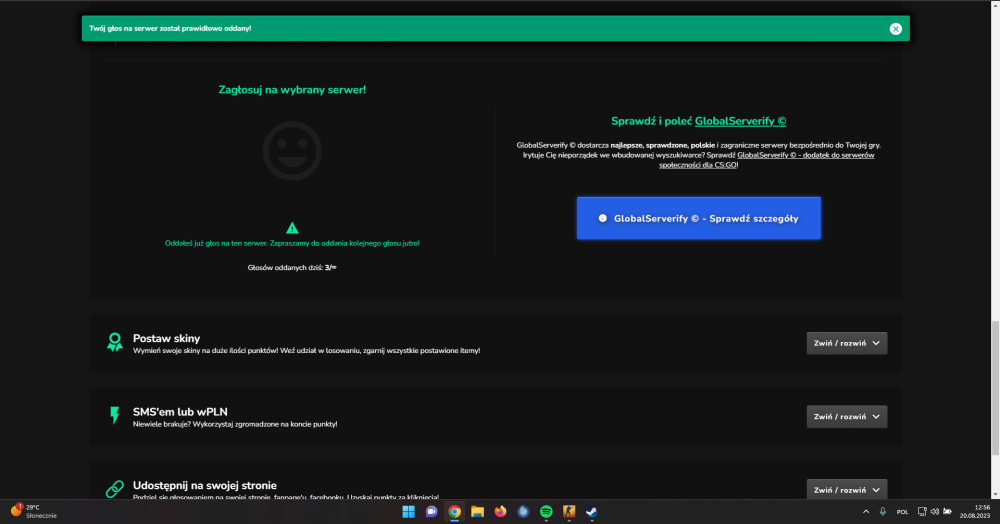
Task: Open the volume control in the tray
Action: click(x=934, y=511)
